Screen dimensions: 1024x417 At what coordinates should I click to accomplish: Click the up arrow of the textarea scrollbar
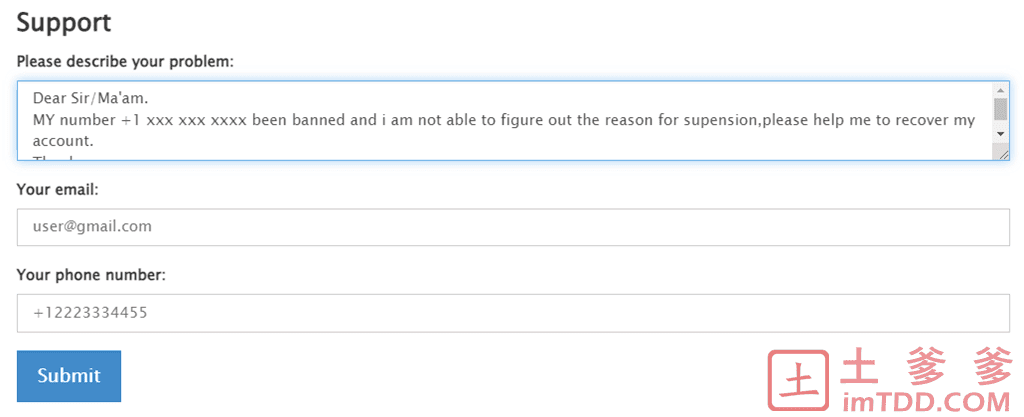coord(1000,90)
